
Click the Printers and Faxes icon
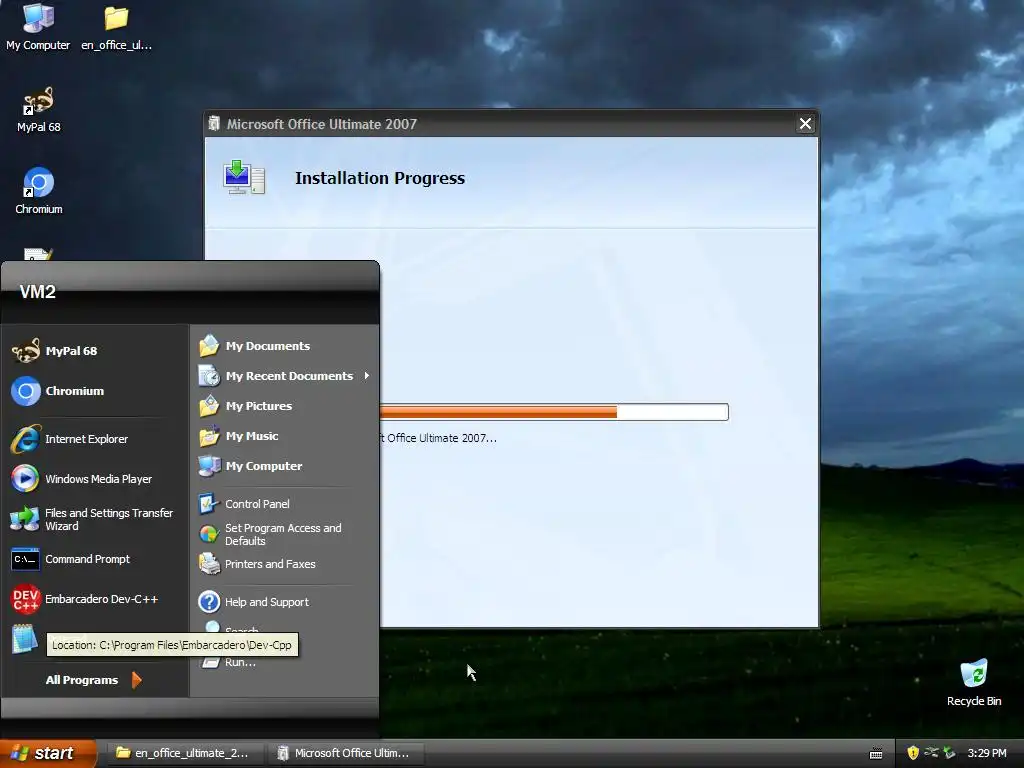[209, 564]
